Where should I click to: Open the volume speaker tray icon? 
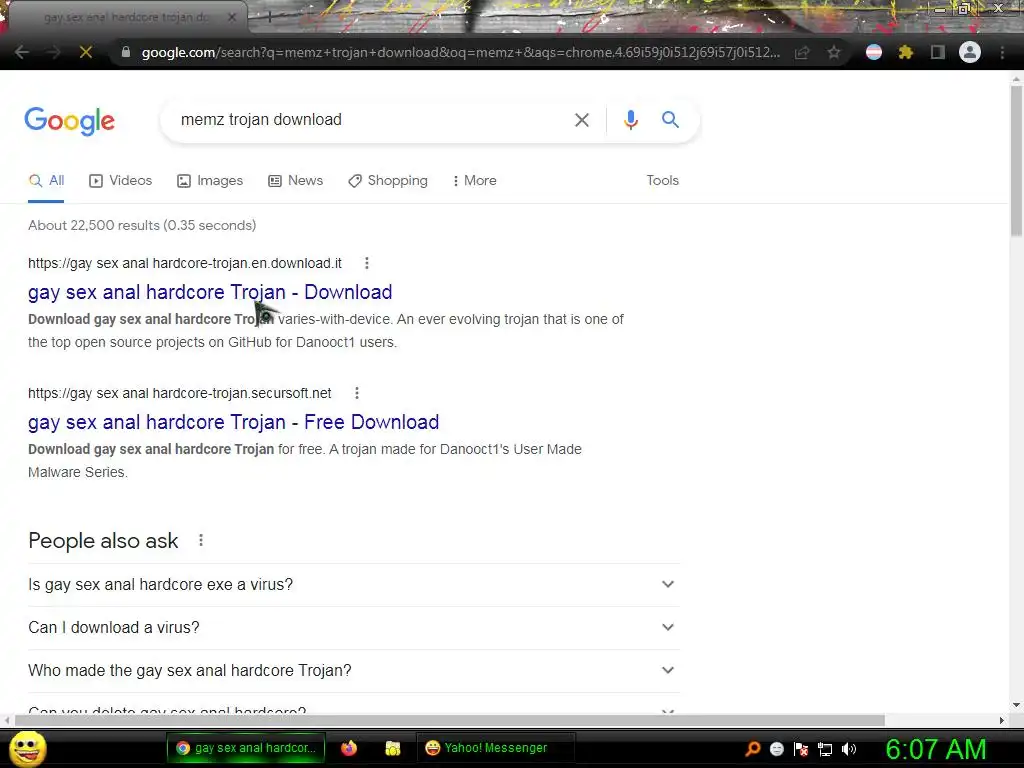tap(849, 749)
